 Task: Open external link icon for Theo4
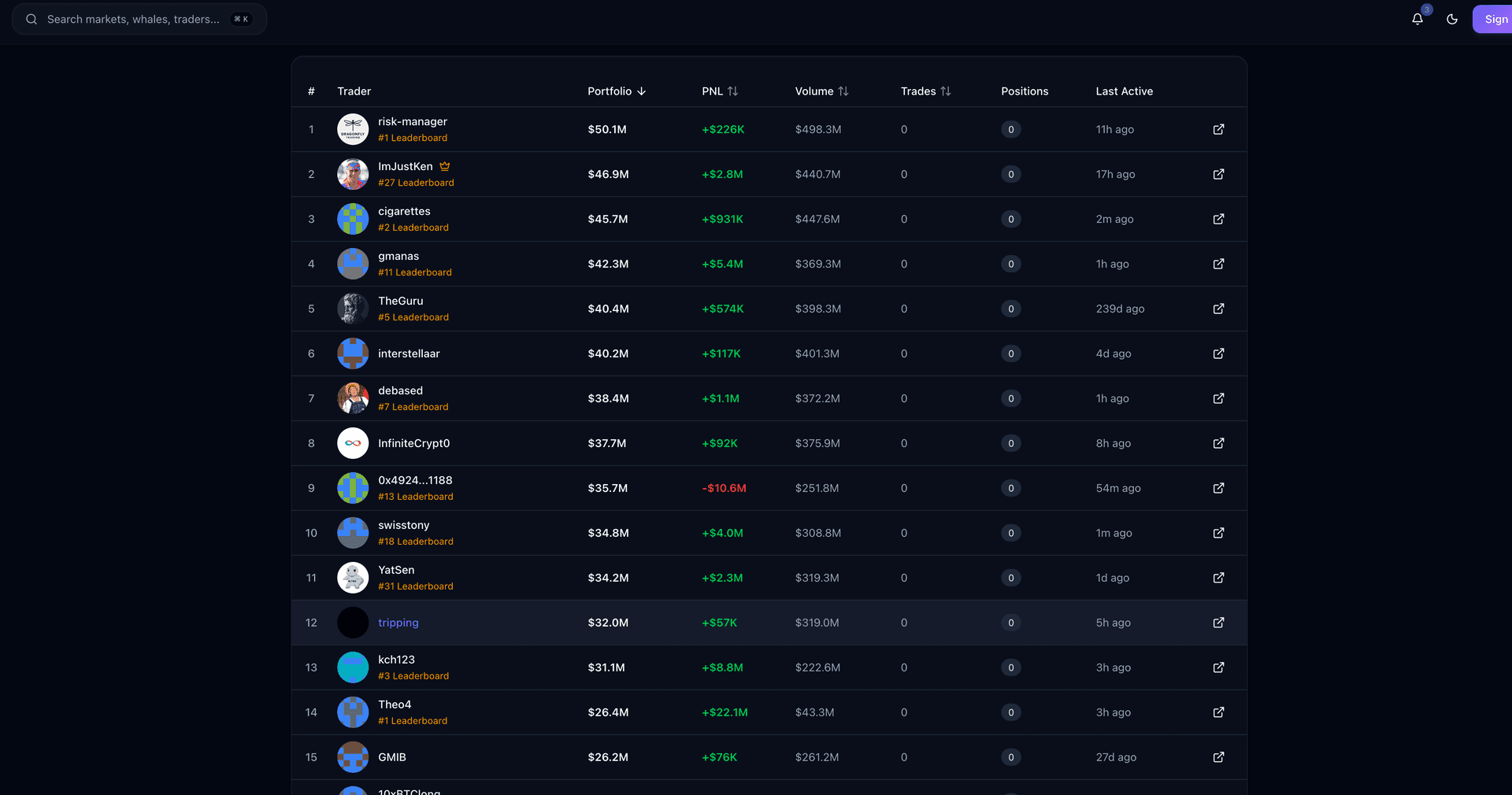pyautogui.click(x=1218, y=712)
